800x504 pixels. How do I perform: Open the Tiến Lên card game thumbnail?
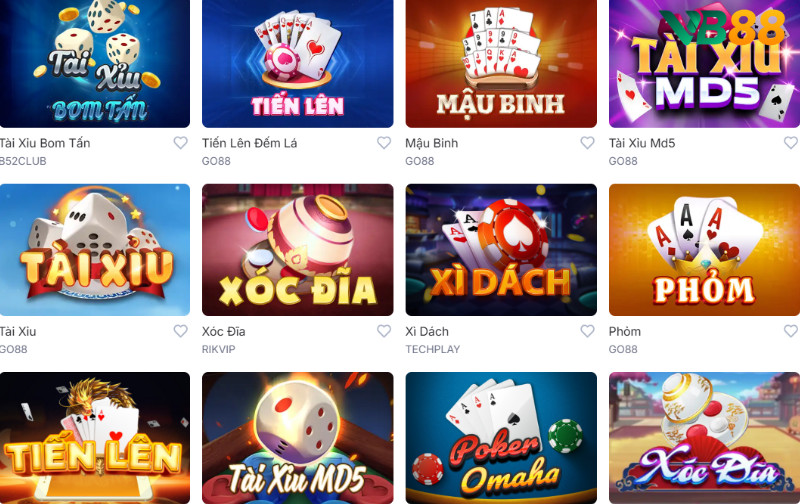297,63
